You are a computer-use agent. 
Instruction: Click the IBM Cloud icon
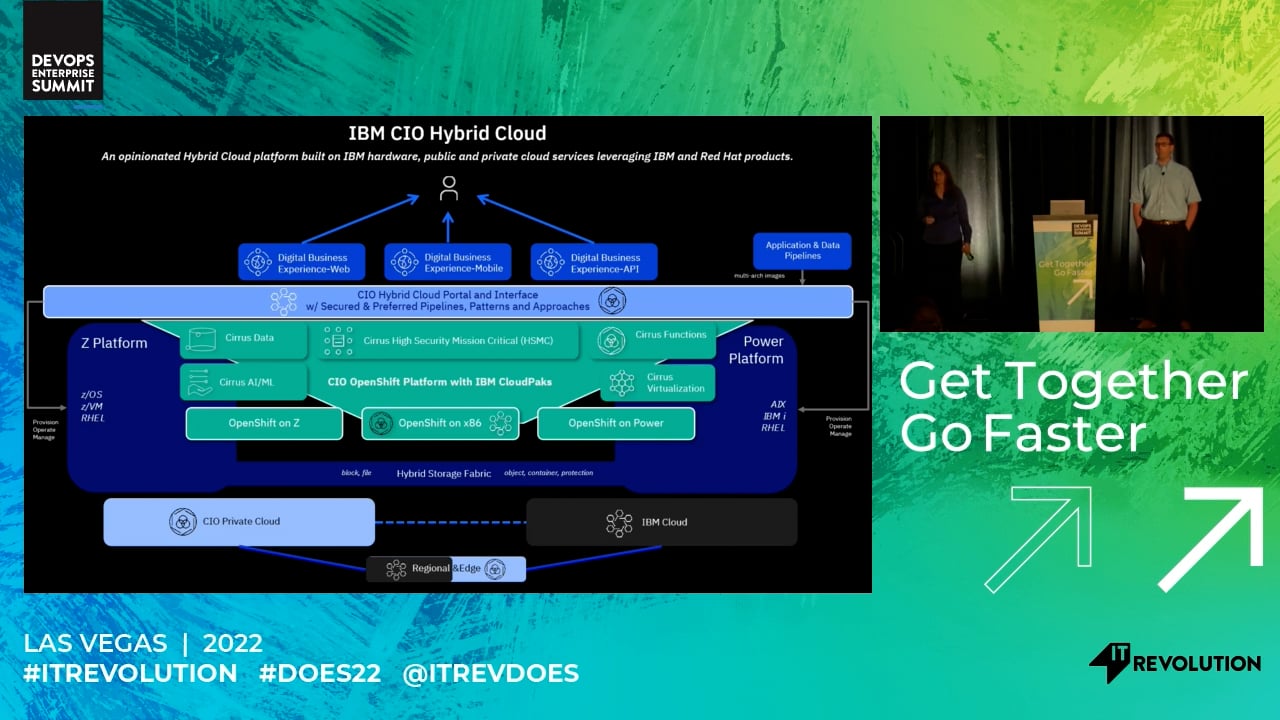(x=619, y=522)
